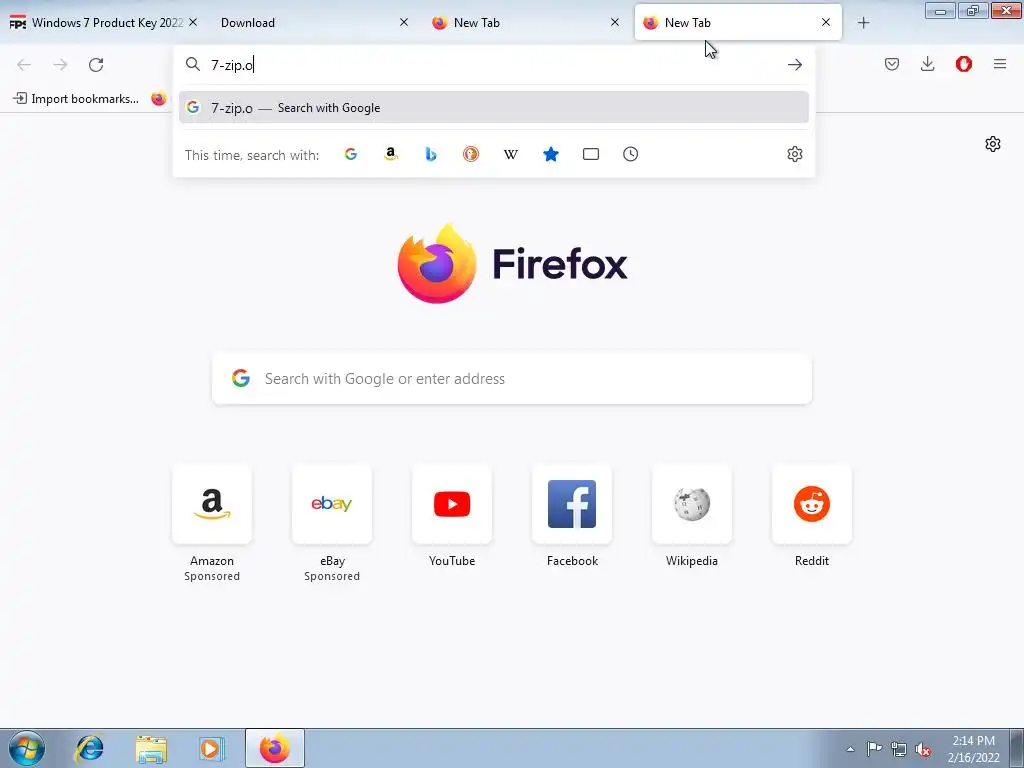The width and height of the screenshot is (1024, 768).
Task: Open a new tab with plus button
Action: [x=863, y=23]
